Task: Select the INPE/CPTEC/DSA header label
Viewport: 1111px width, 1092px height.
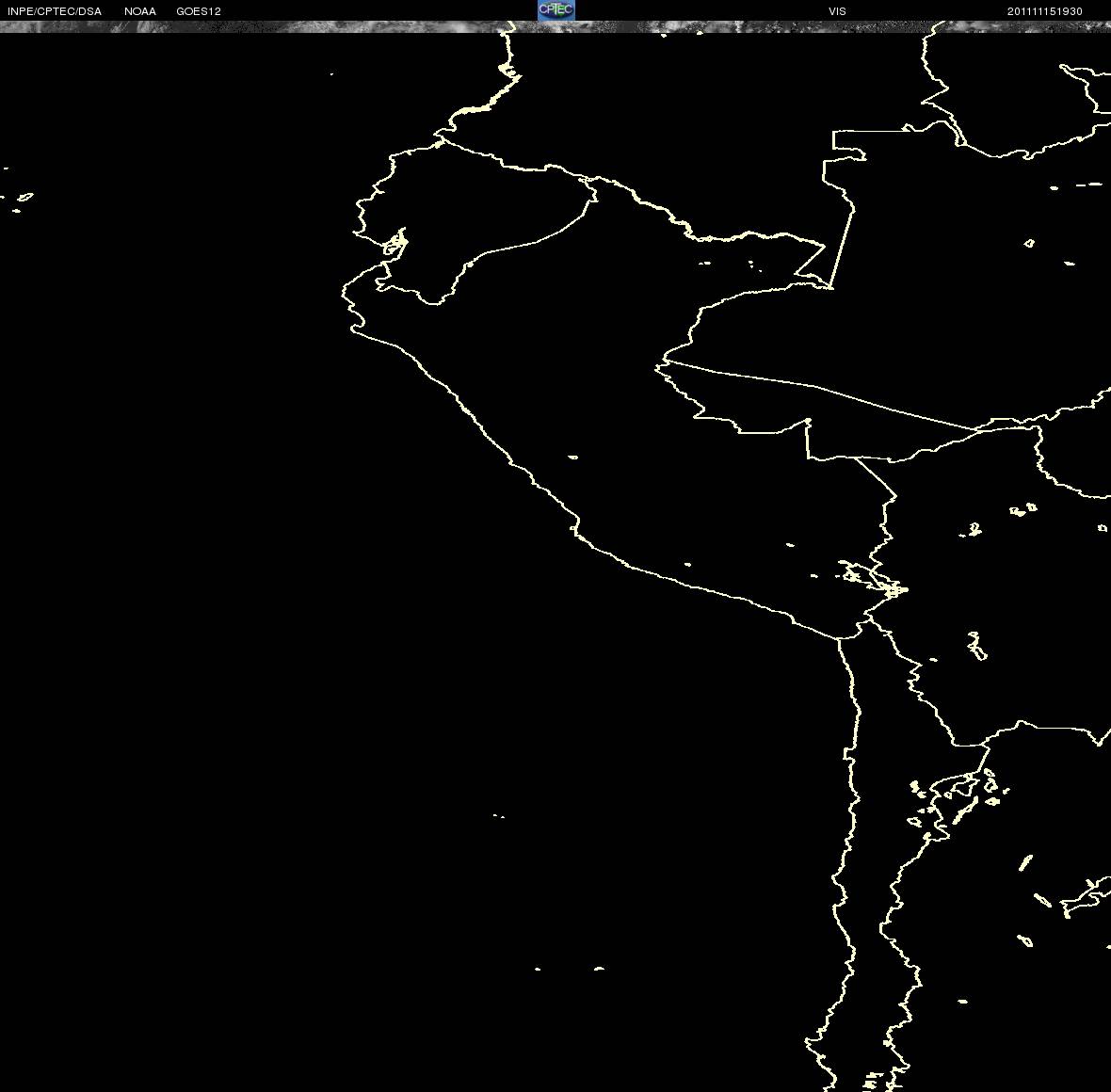Action: pyautogui.click(x=55, y=11)
